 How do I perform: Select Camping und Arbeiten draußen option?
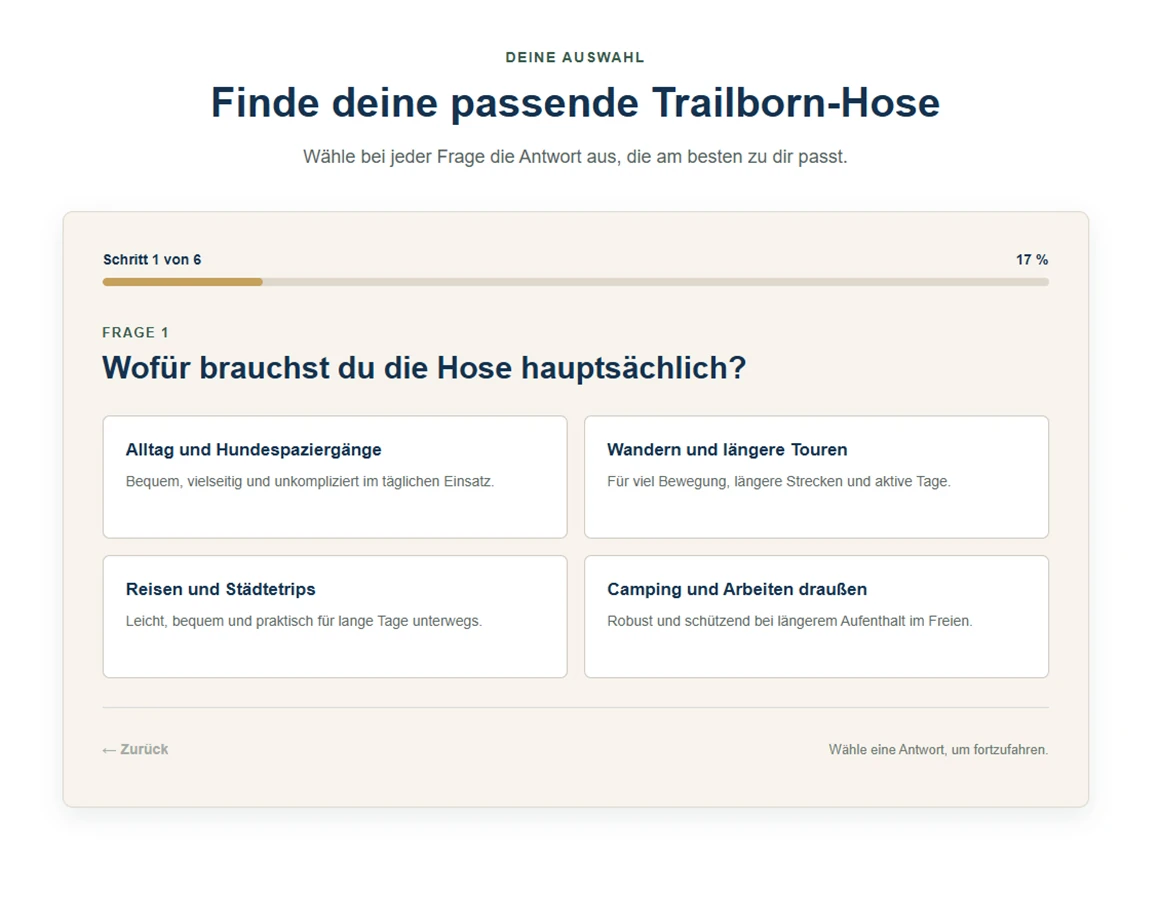pyautogui.click(x=816, y=616)
